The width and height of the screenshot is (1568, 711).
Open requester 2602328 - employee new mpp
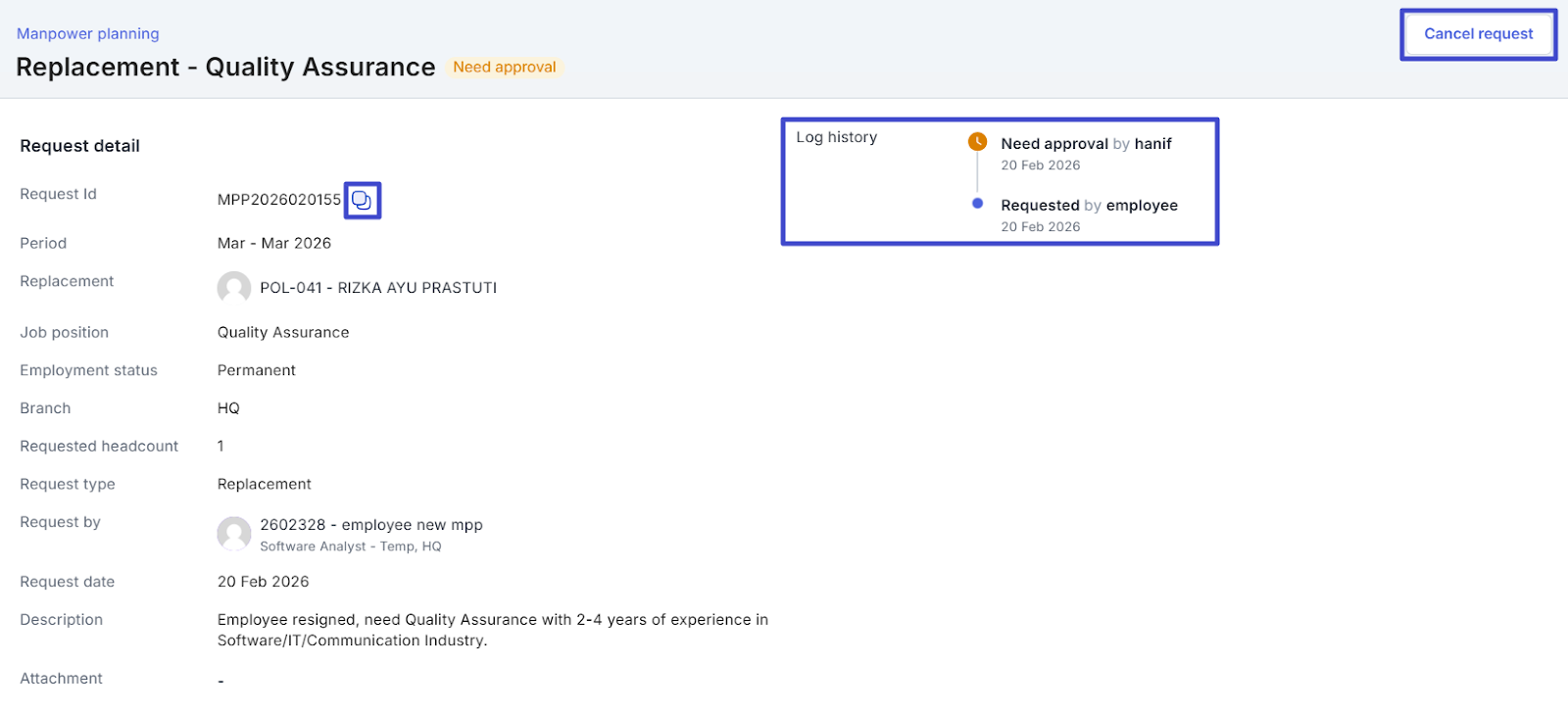370,525
